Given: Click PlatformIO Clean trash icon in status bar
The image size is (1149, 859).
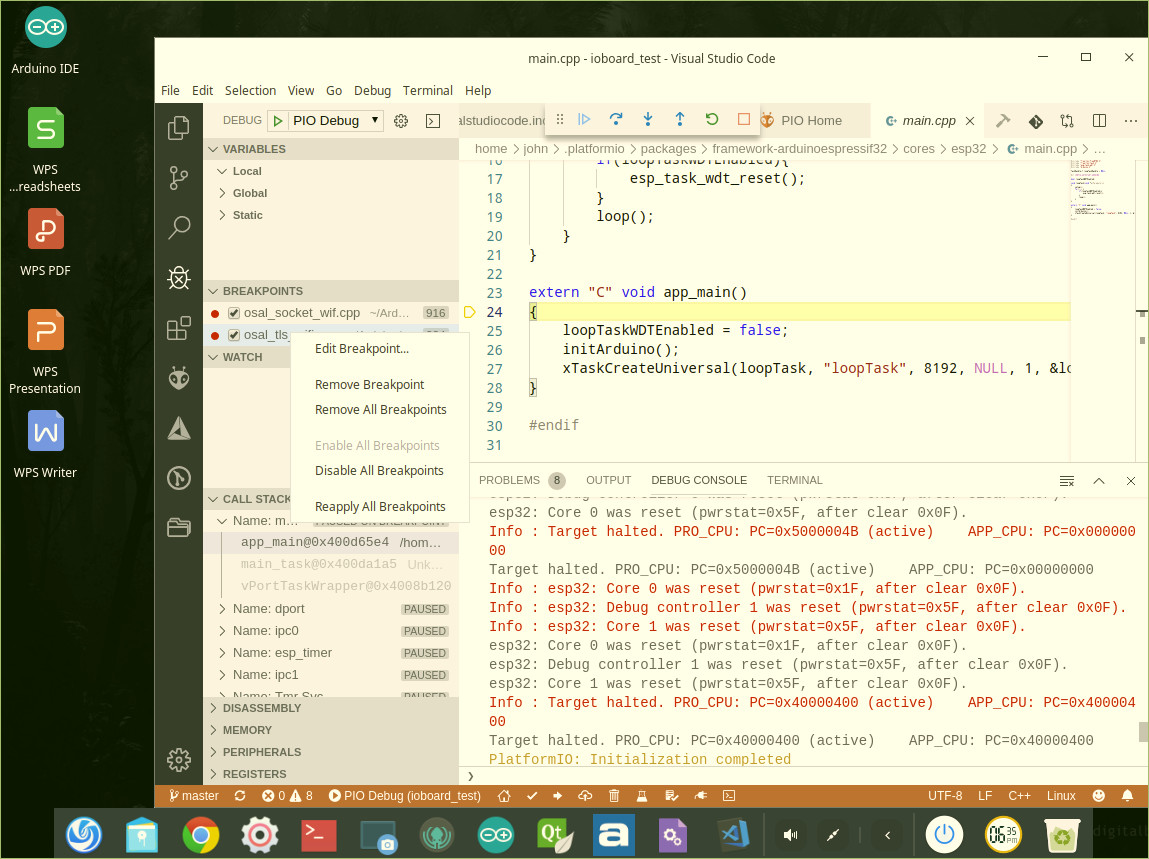Looking at the screenshot, I should tap(614, 796).
